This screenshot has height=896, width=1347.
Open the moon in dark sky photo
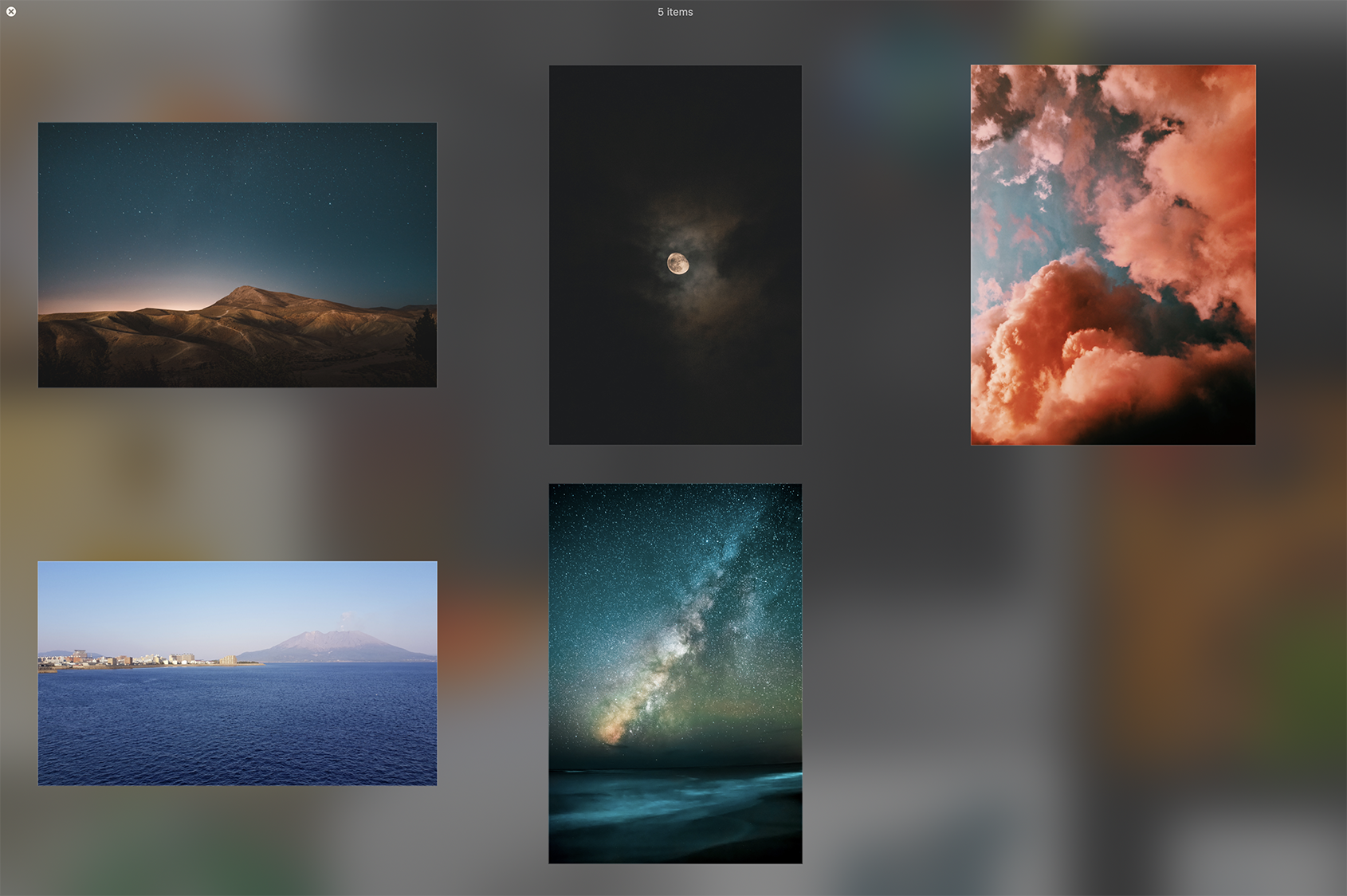pos(675,255)
